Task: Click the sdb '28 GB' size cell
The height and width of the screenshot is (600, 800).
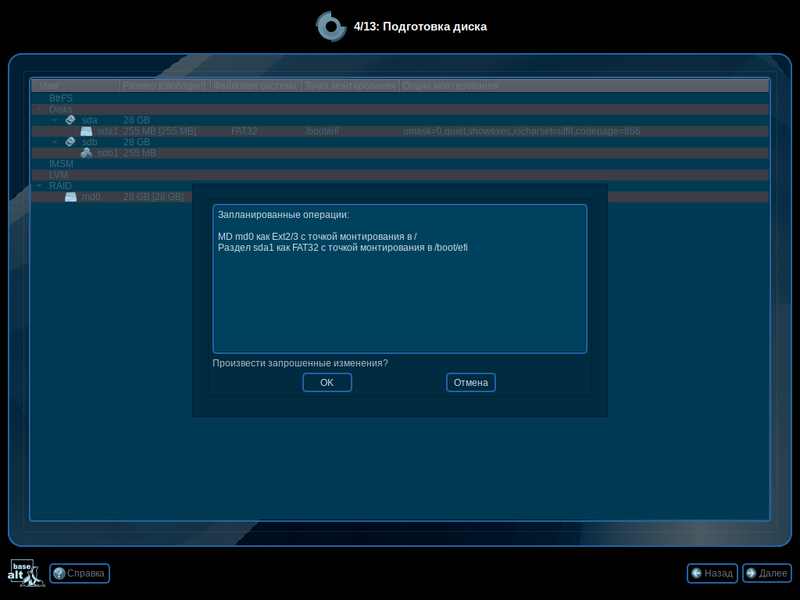Action: point(136,142)
